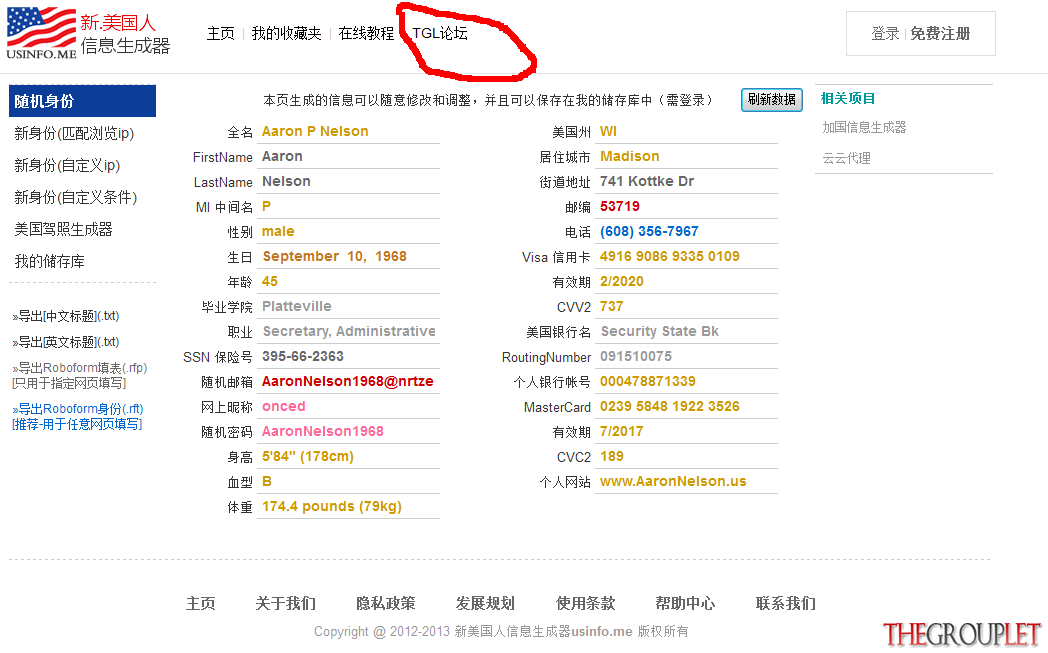Viewport: 1048px width, 653px height.
Task: Click the CVC2 field 189
Action: 686,456
